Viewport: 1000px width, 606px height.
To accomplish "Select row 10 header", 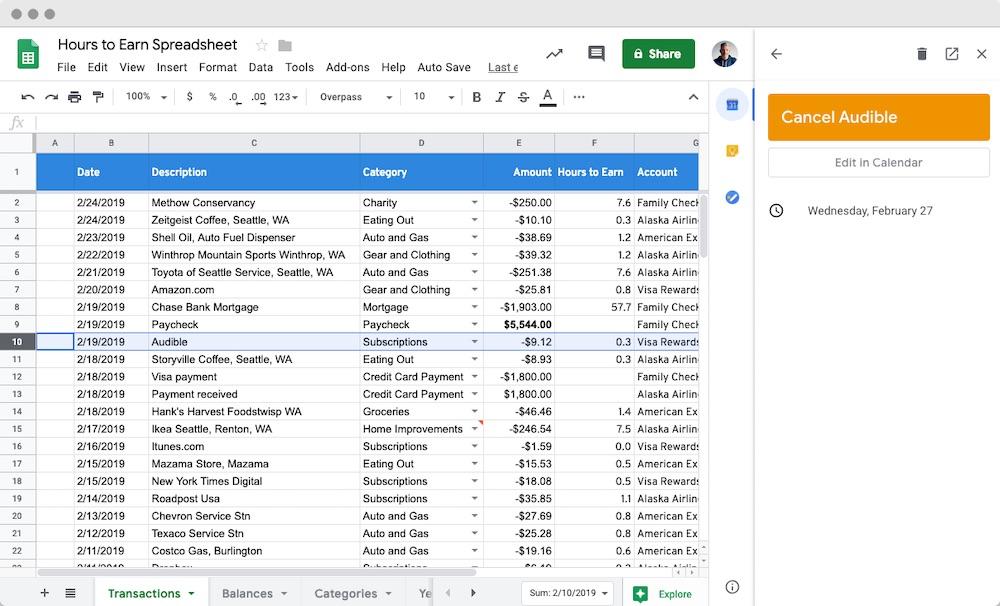I will [17, 342].
